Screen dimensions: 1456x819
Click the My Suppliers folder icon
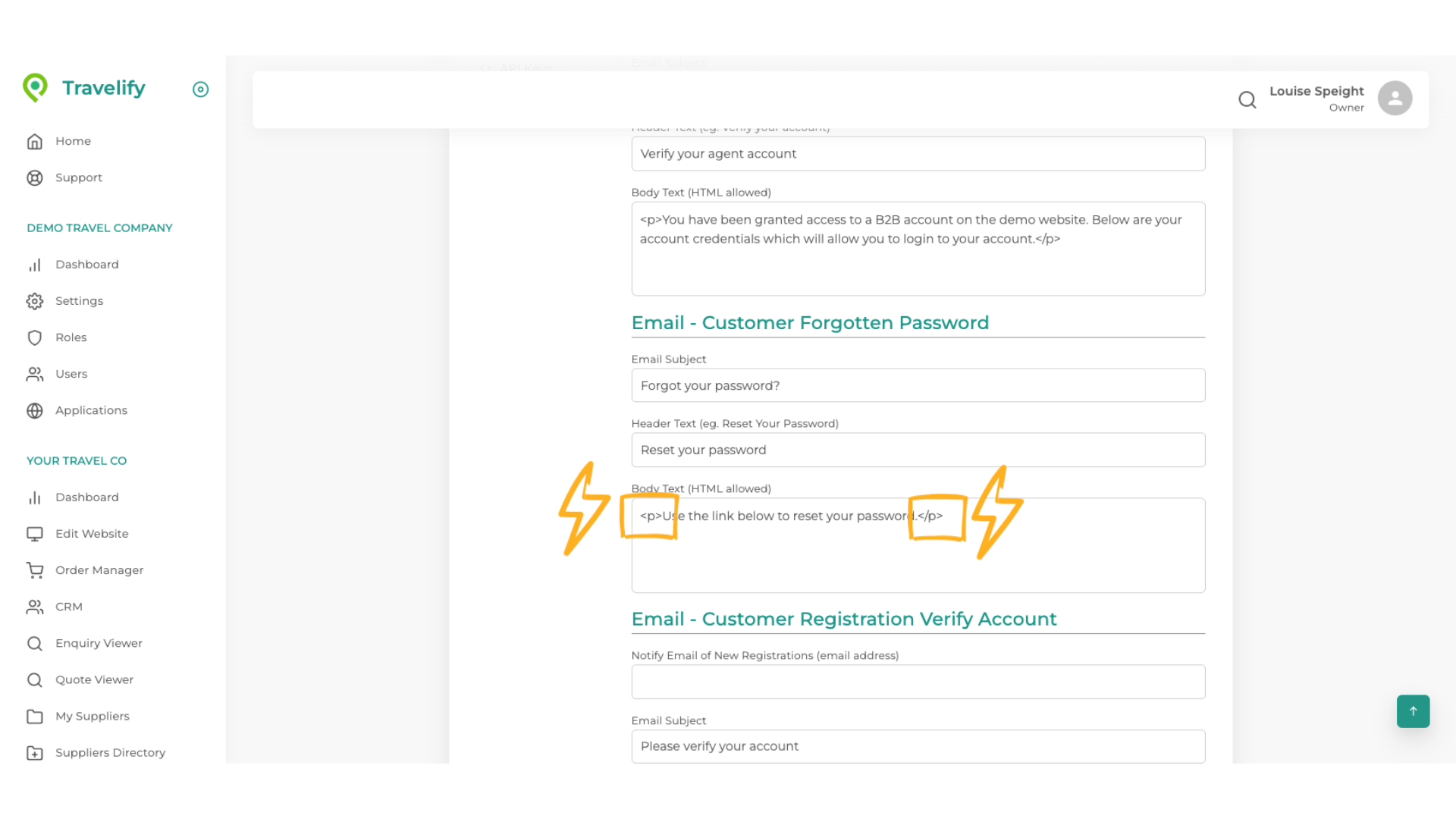(x=35, y=716)
